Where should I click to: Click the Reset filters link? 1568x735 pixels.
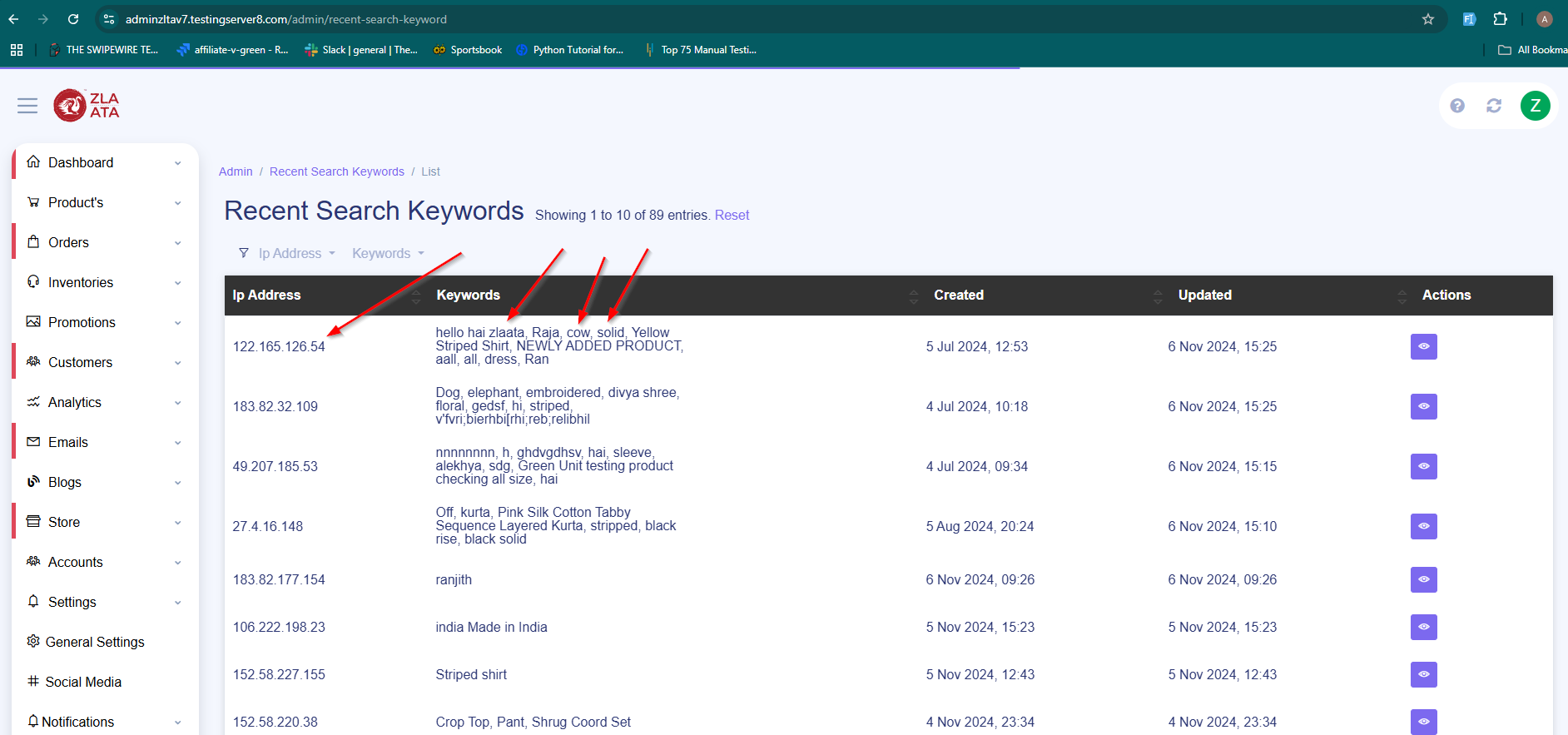coord(732,215)
